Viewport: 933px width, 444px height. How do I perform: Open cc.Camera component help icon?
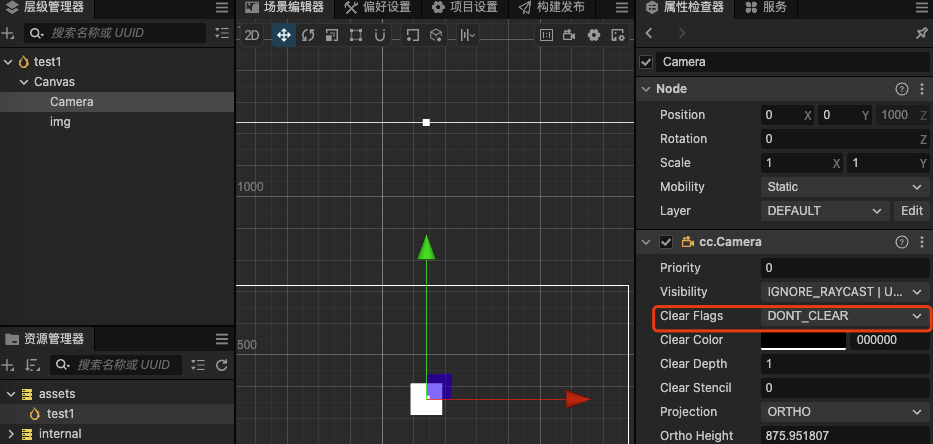click(902, 242)
